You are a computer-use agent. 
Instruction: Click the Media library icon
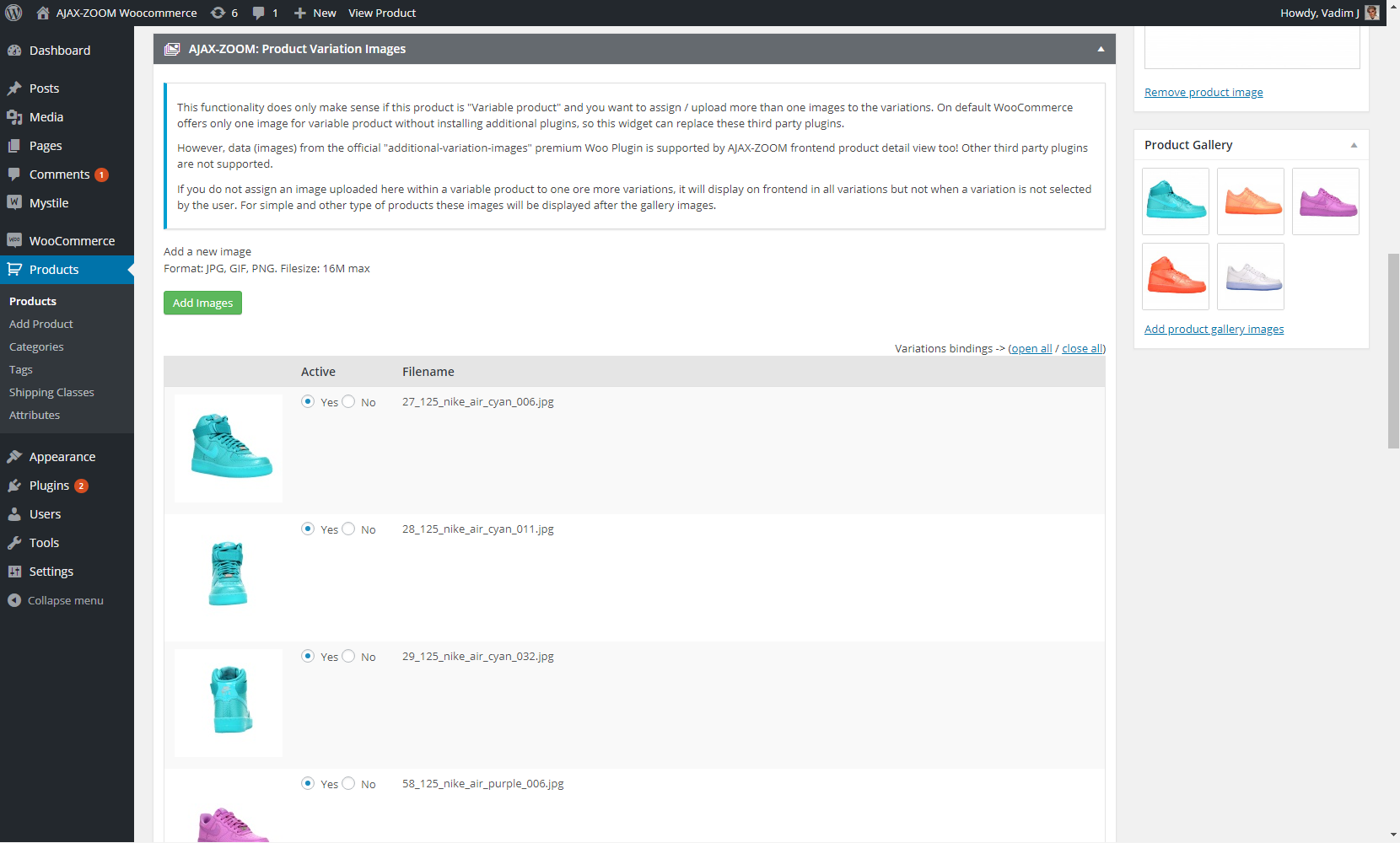coord(14,117)
